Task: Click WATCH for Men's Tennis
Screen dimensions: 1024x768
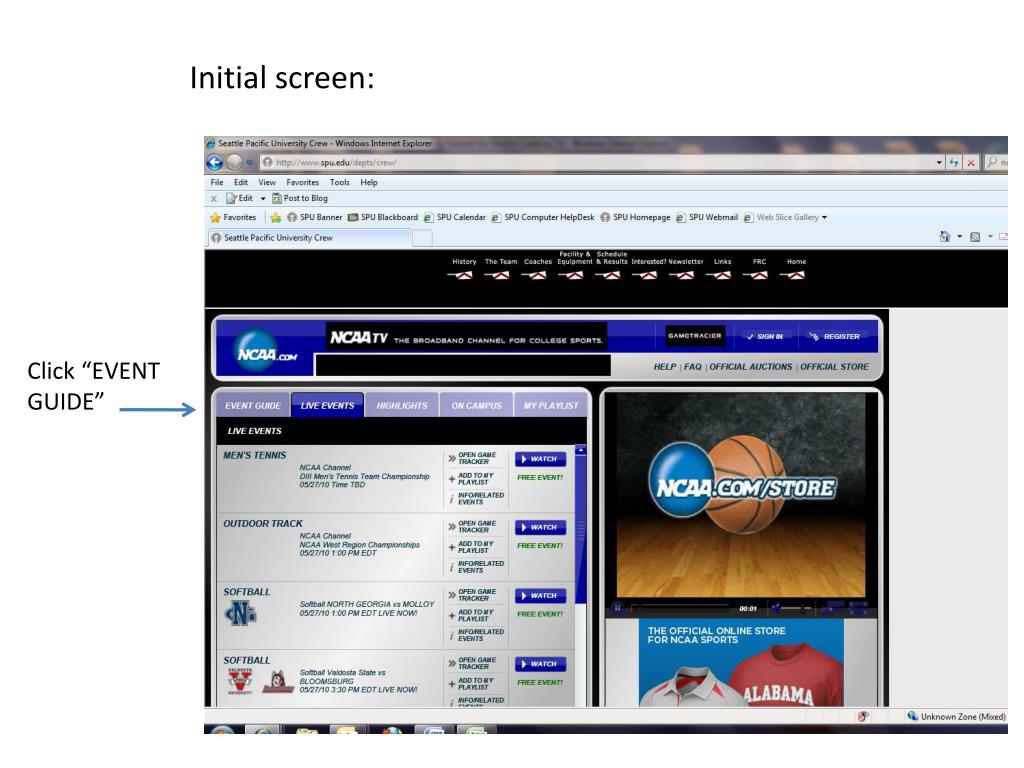Action: point(540,459)
